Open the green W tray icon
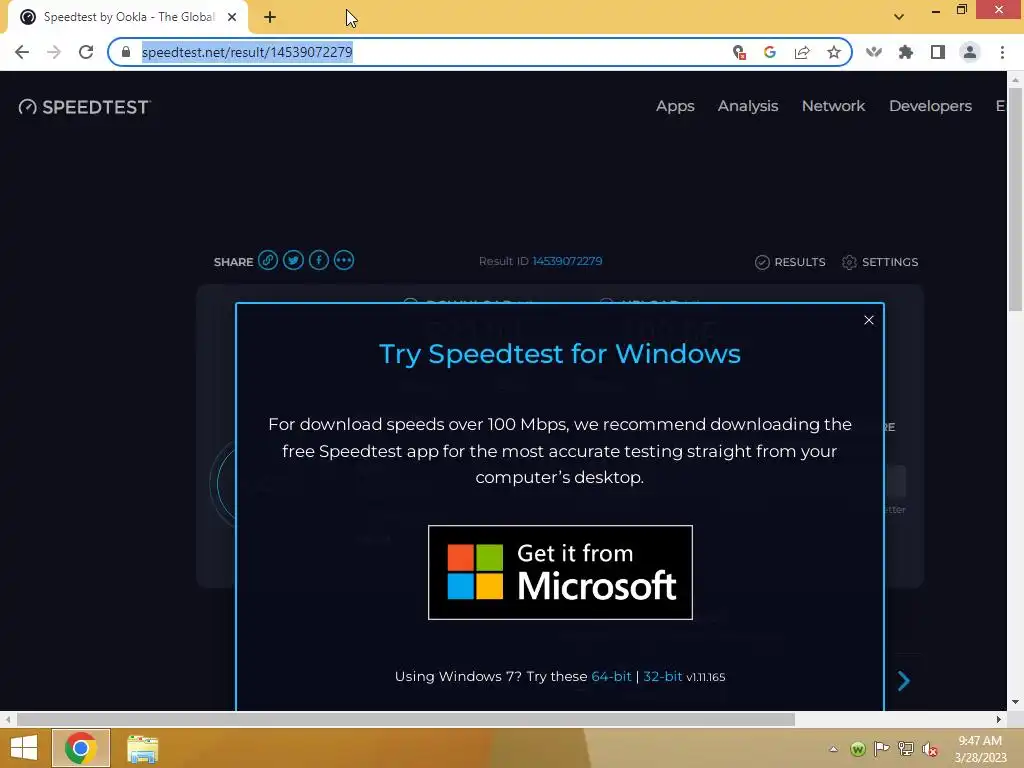 click(x=858, y=749)
